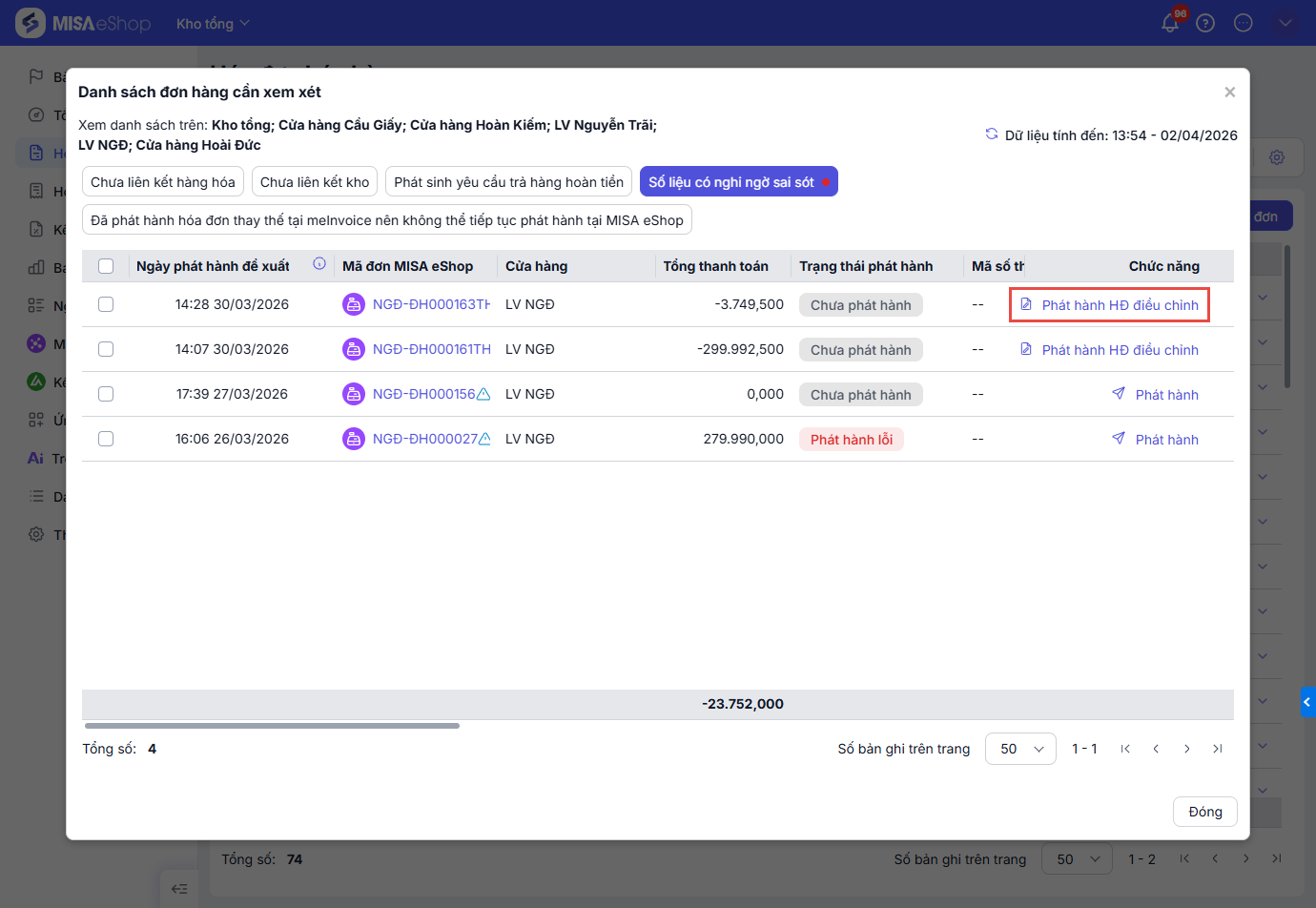
Task: Expand the blue side panel arrow
Action: coord(1307,702)
